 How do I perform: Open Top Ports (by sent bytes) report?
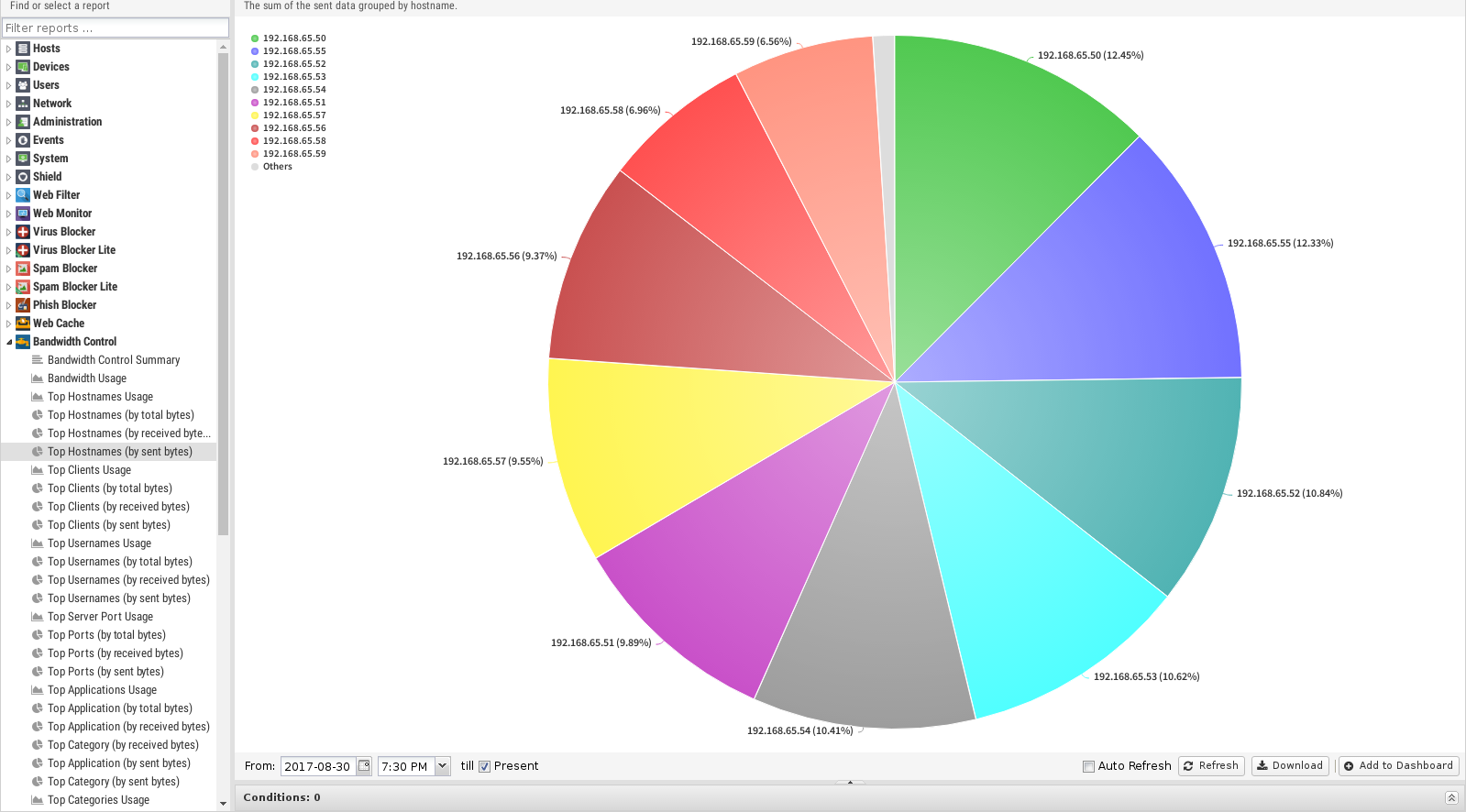coord(105,672)
